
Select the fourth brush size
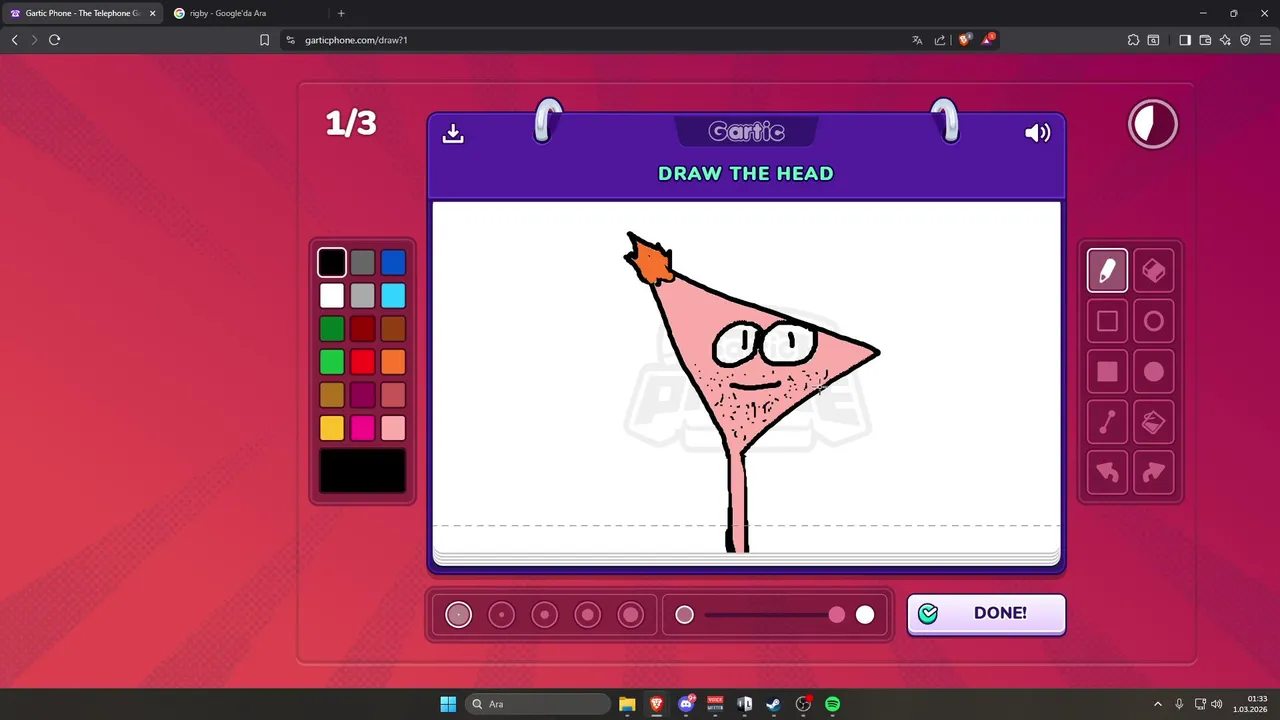pyautogui.click(x=588, y=615)
